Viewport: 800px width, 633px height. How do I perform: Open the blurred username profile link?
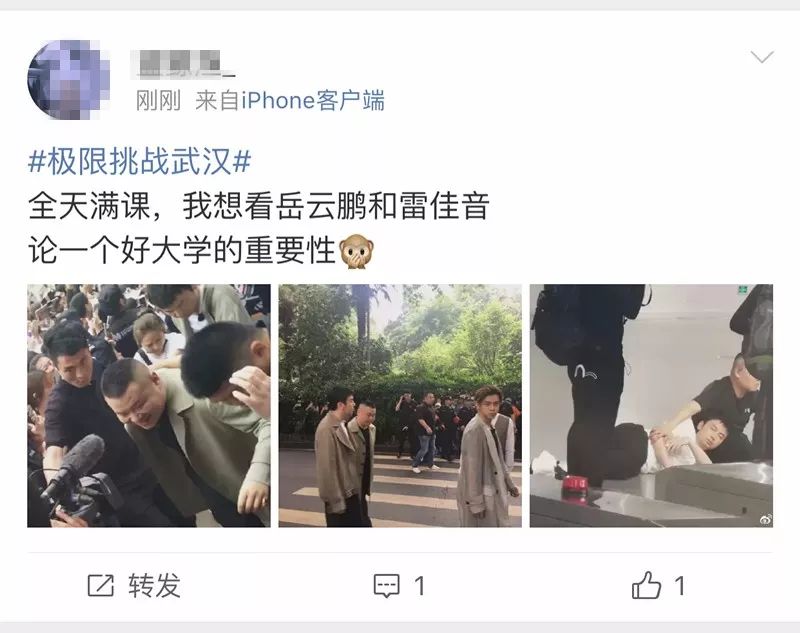[183, 64]
